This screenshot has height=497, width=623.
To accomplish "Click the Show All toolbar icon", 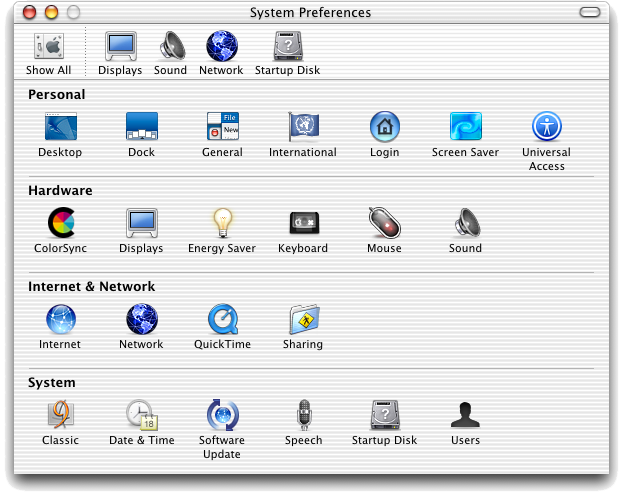I will tap(48, 46).
